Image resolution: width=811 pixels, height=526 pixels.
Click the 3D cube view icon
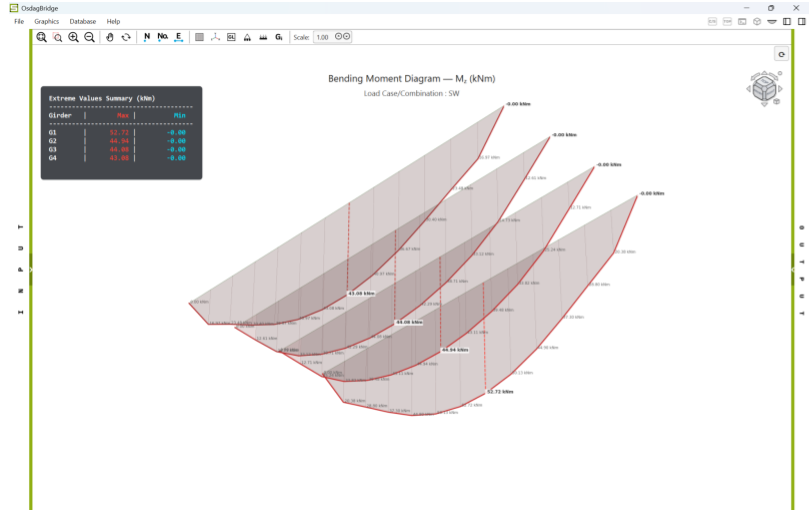pos(757,22)
